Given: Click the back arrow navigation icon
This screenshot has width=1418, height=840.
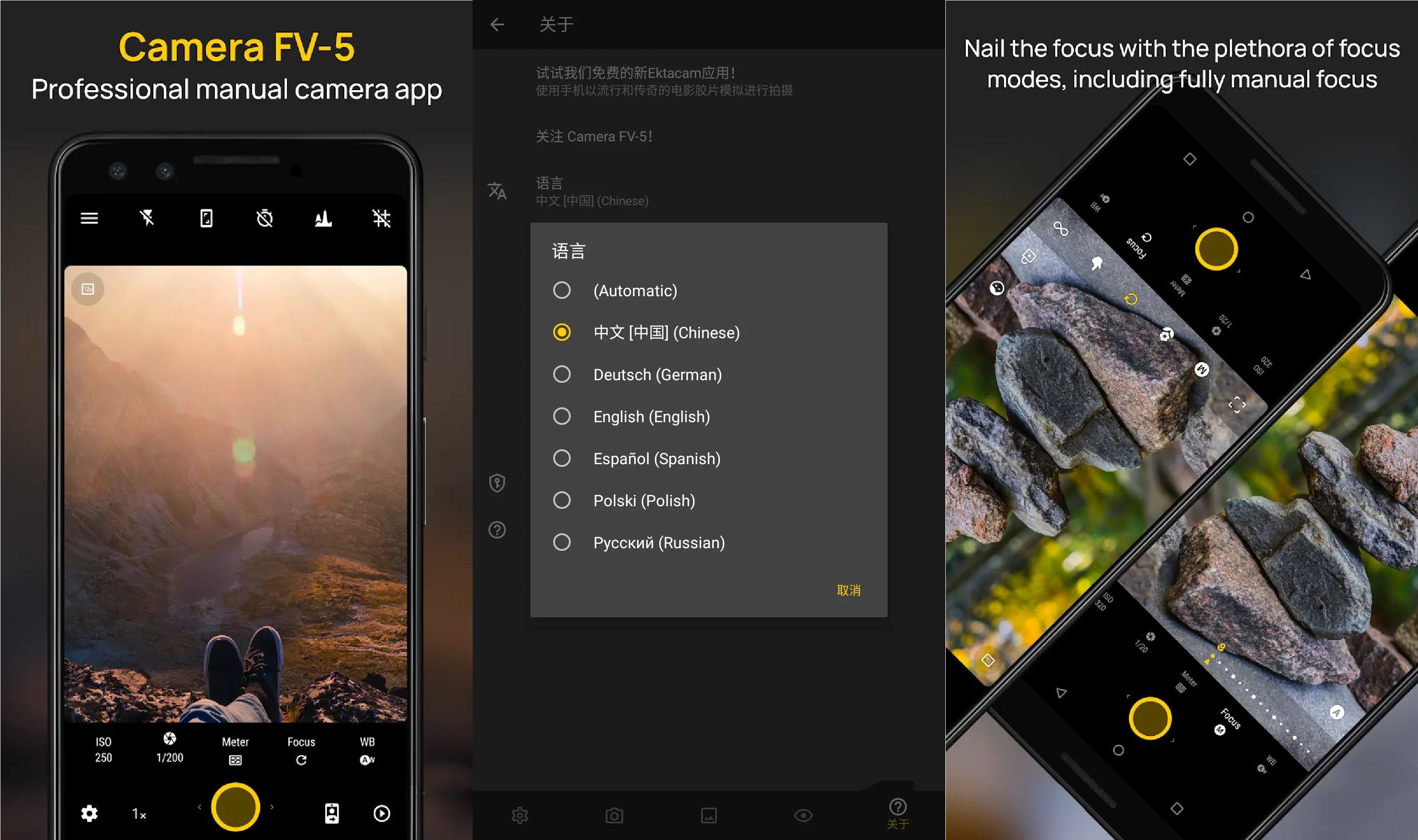Looking at the screenshot, I should pos(497,22).
